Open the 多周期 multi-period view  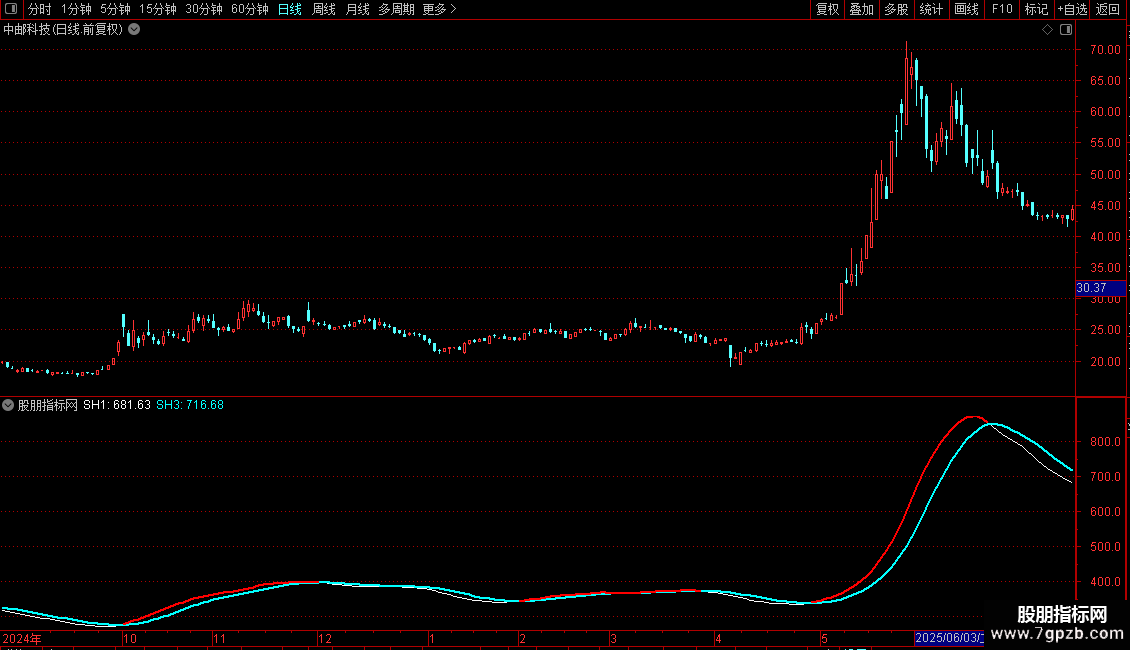[x=396, y=9]
